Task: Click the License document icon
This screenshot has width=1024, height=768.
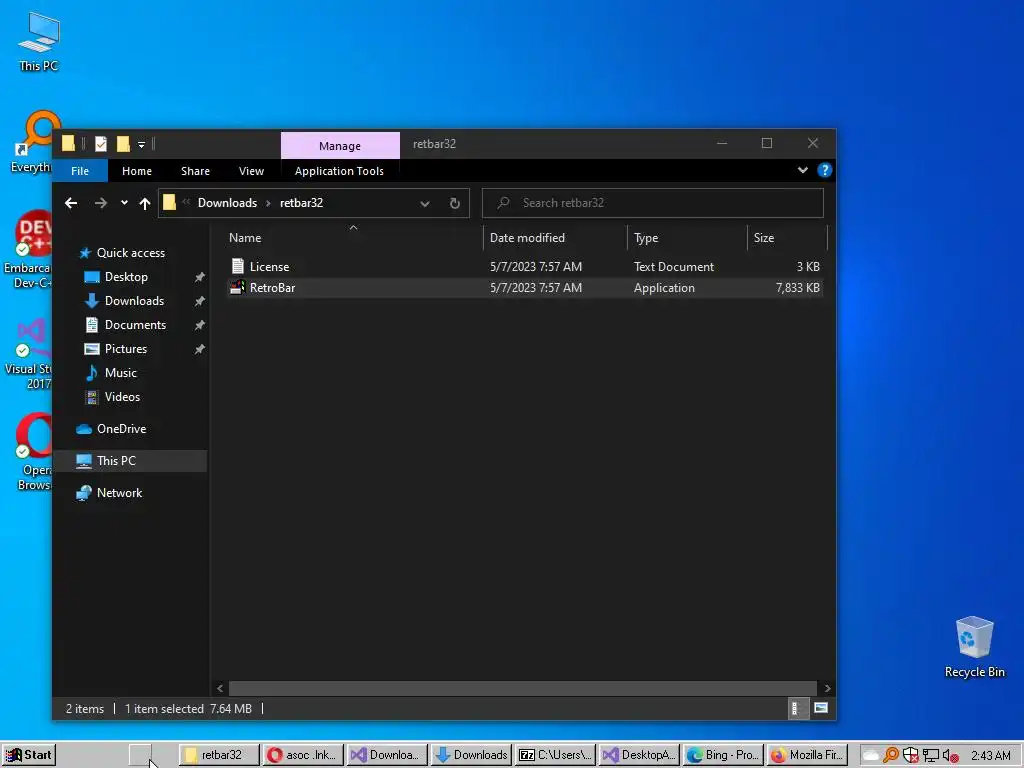Action: tap(238, 266)
